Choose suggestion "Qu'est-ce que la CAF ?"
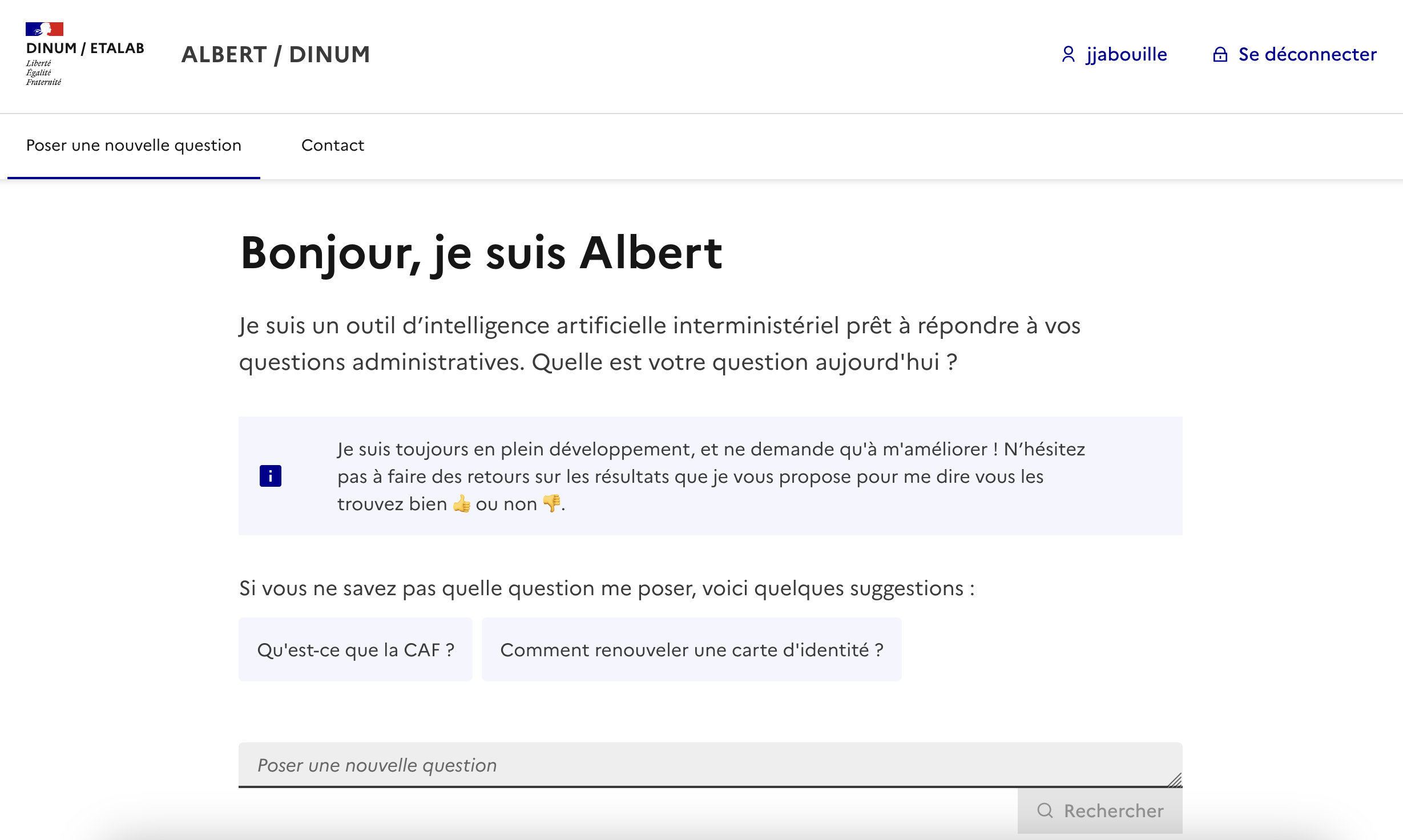The width and height of the screenshot is (1403, 840). pyautogui.click(x=356, y=649)
